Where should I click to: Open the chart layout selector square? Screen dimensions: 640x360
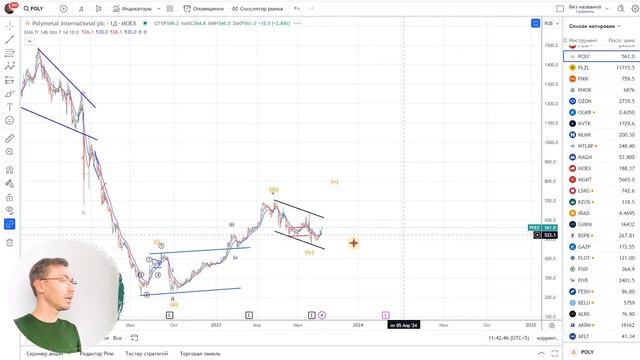[x=560, y=9]
